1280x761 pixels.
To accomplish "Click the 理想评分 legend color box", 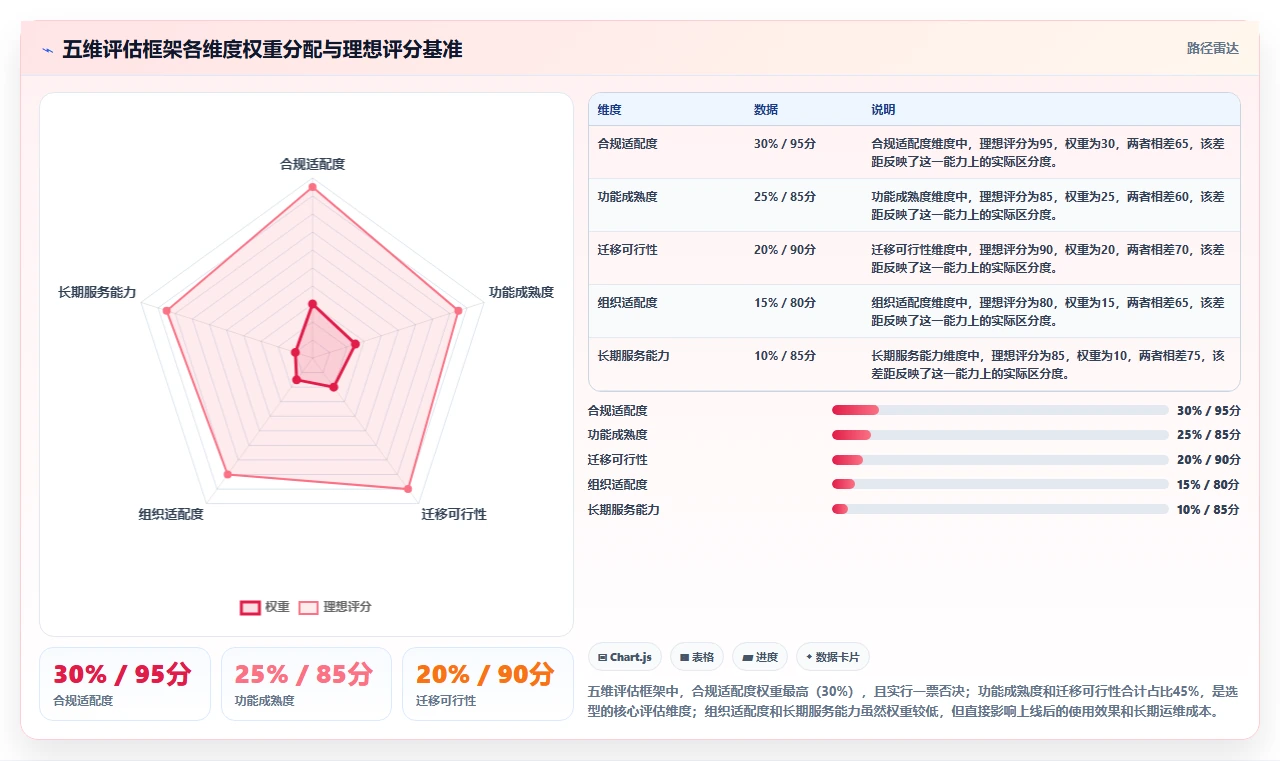I will [308, 607].
